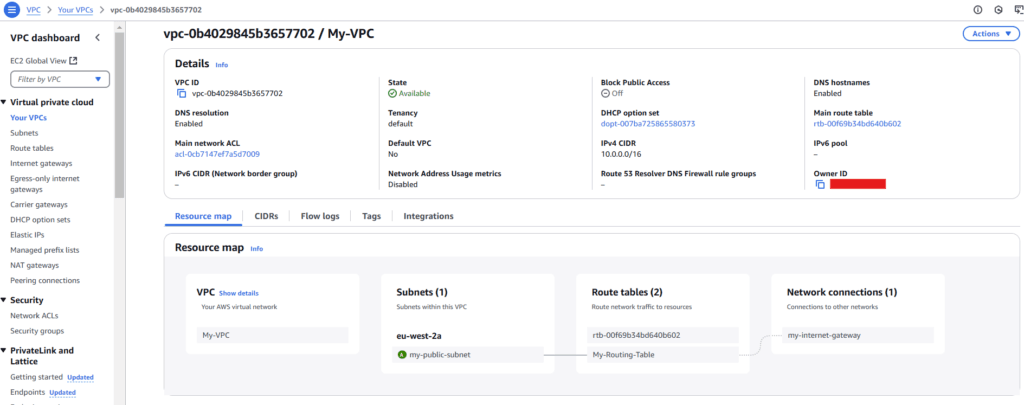Open the Integrations tab
This screenshot has height=405, width=1024.
coord(428,216)
